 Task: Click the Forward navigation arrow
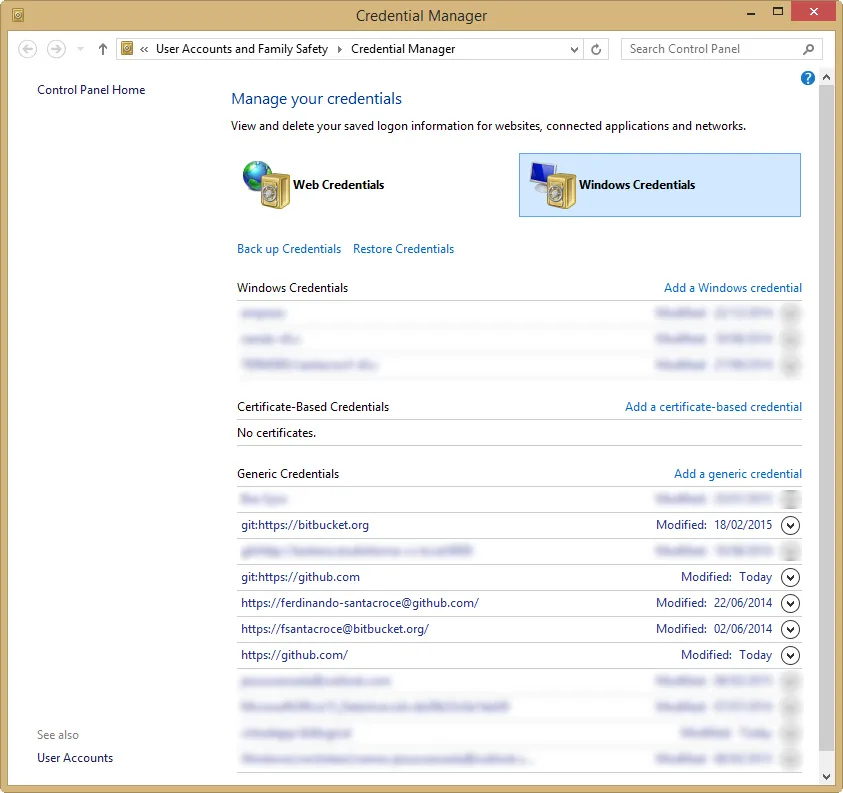click(56, 49)
